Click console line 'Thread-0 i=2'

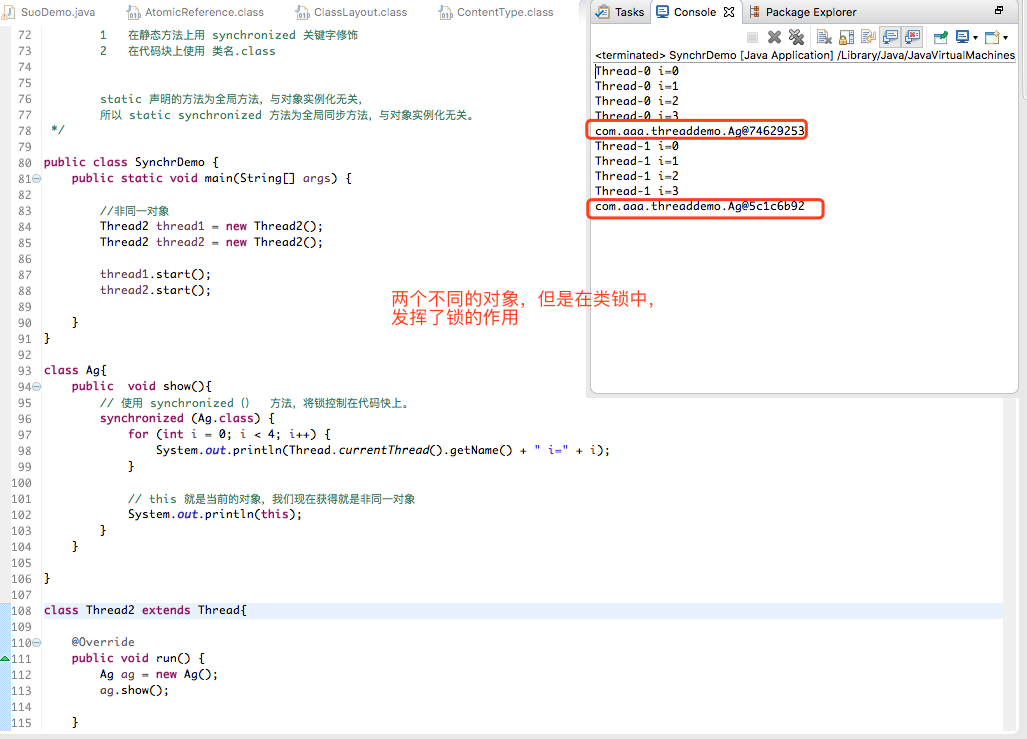point(637,101)
